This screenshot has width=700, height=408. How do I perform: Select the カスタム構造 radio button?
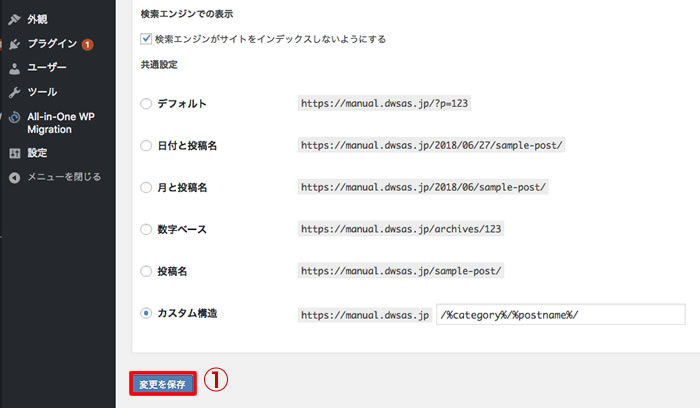coord(147,313)
